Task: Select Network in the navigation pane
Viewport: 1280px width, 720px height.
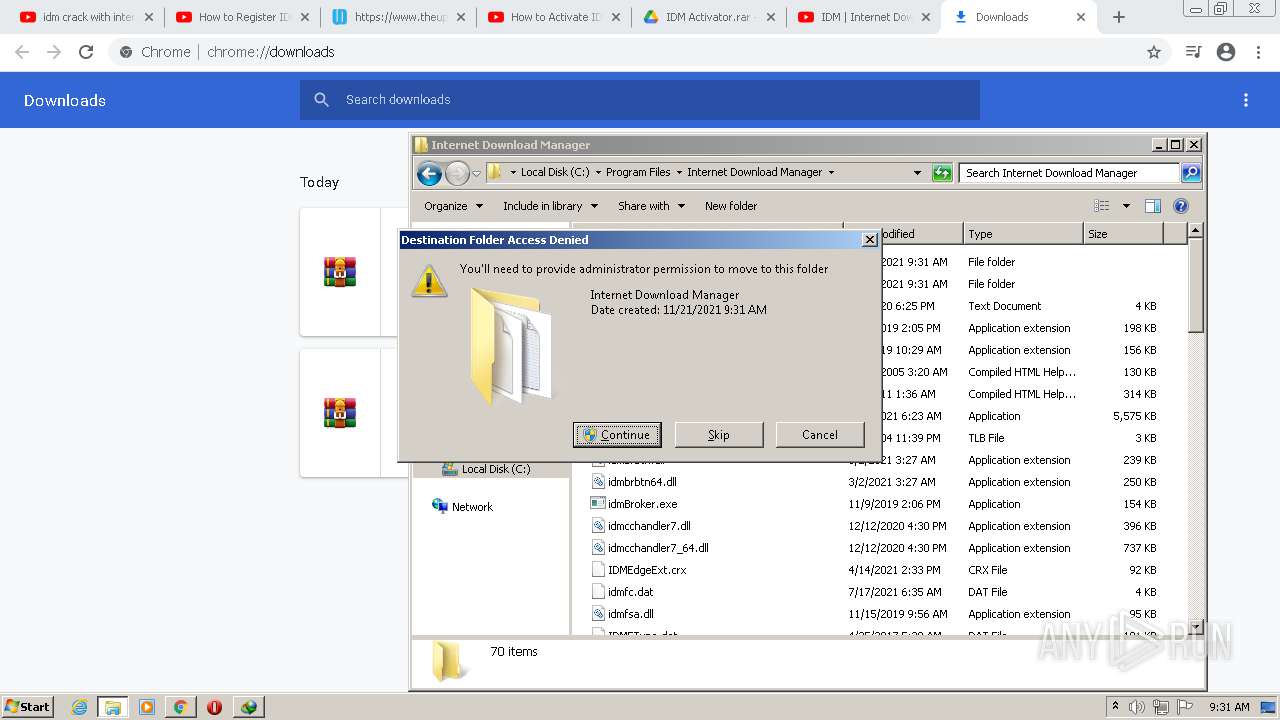Action: pos(472,507)
